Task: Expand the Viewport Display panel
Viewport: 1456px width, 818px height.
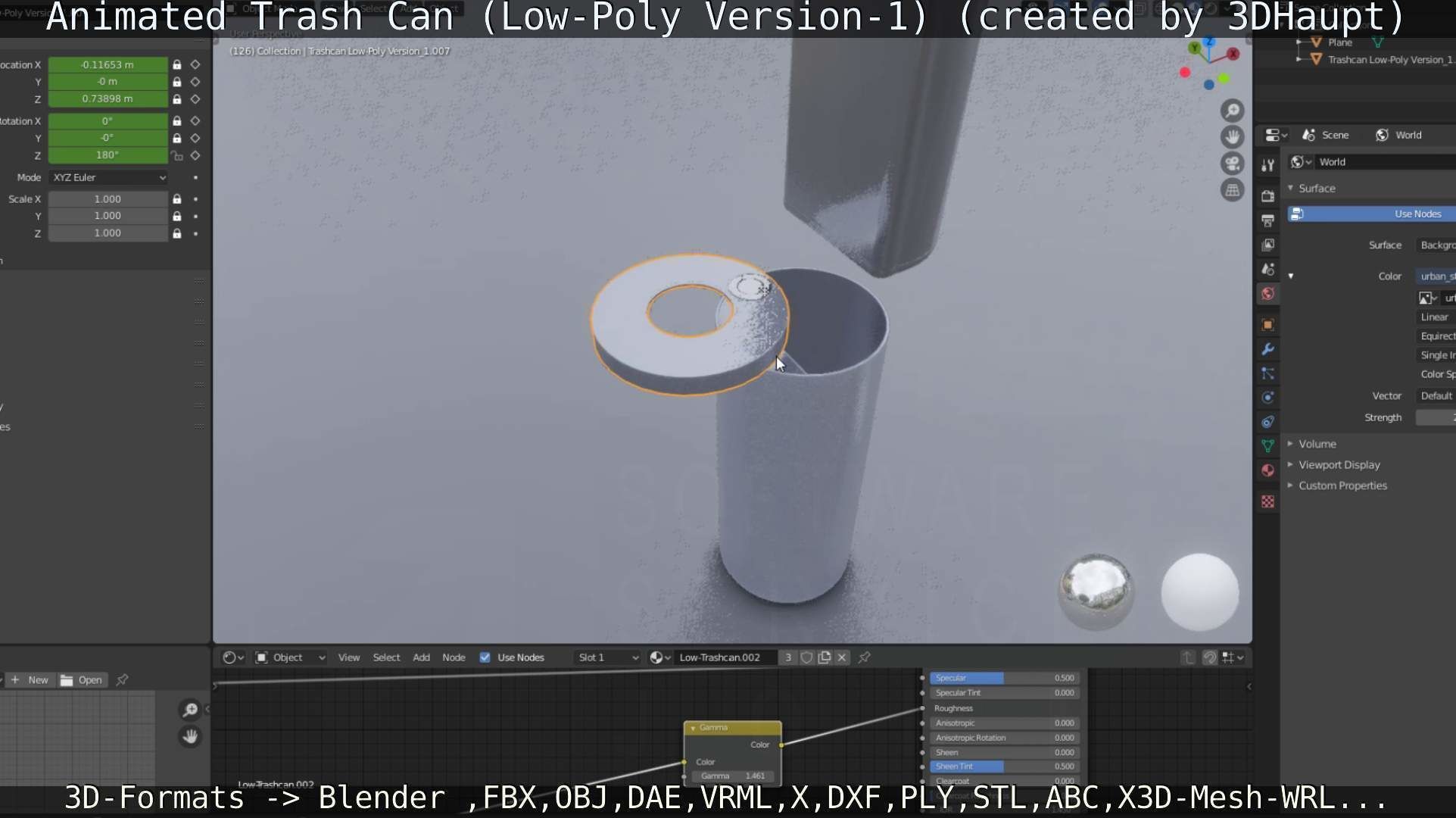Action: tap(1338, 465)
